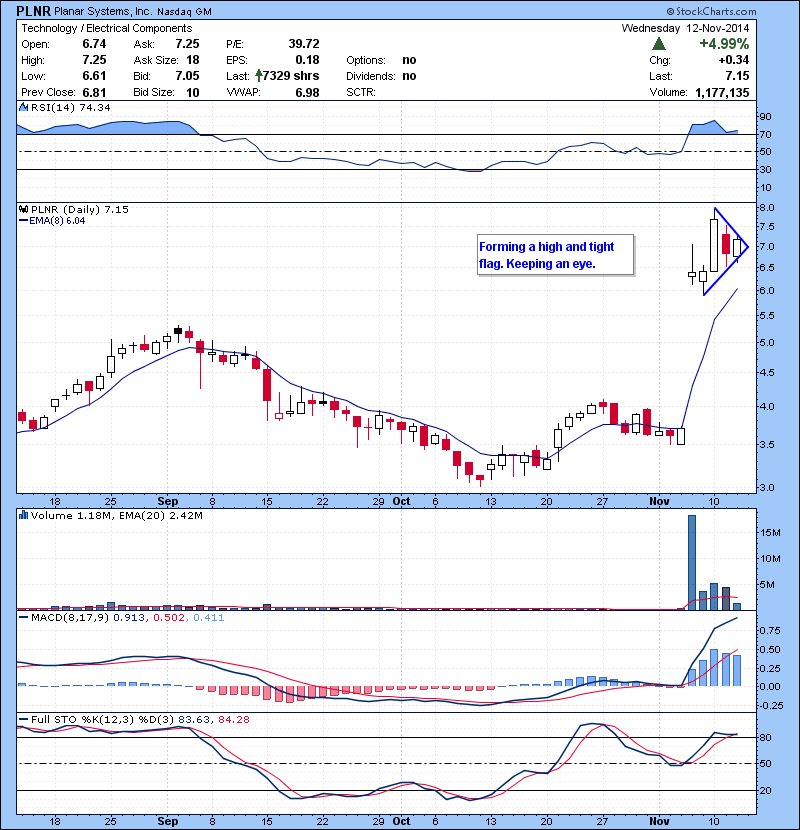Click the -0.25 MACD axis label

point(770,705)
